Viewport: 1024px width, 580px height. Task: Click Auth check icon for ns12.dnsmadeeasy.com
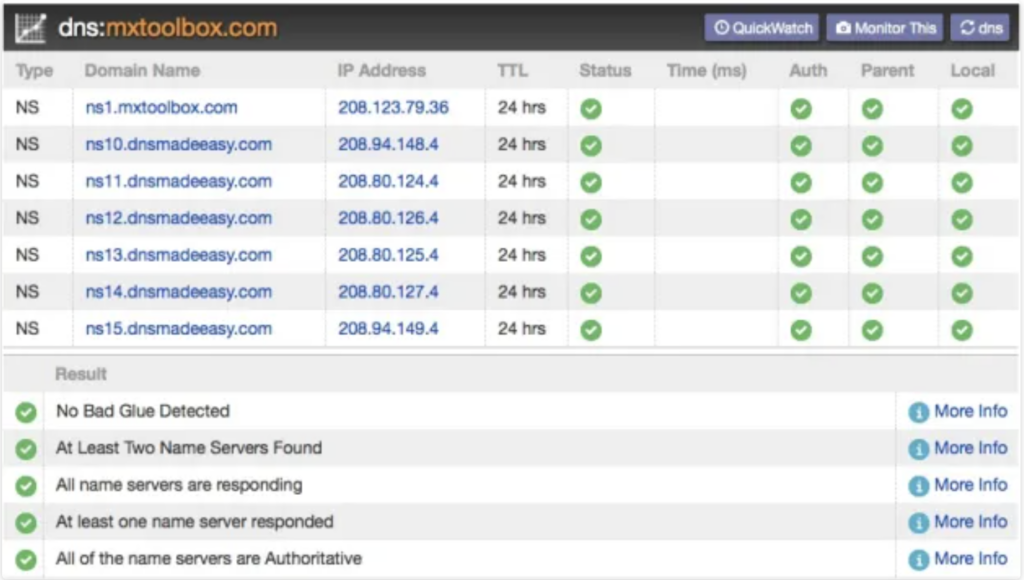801,219
